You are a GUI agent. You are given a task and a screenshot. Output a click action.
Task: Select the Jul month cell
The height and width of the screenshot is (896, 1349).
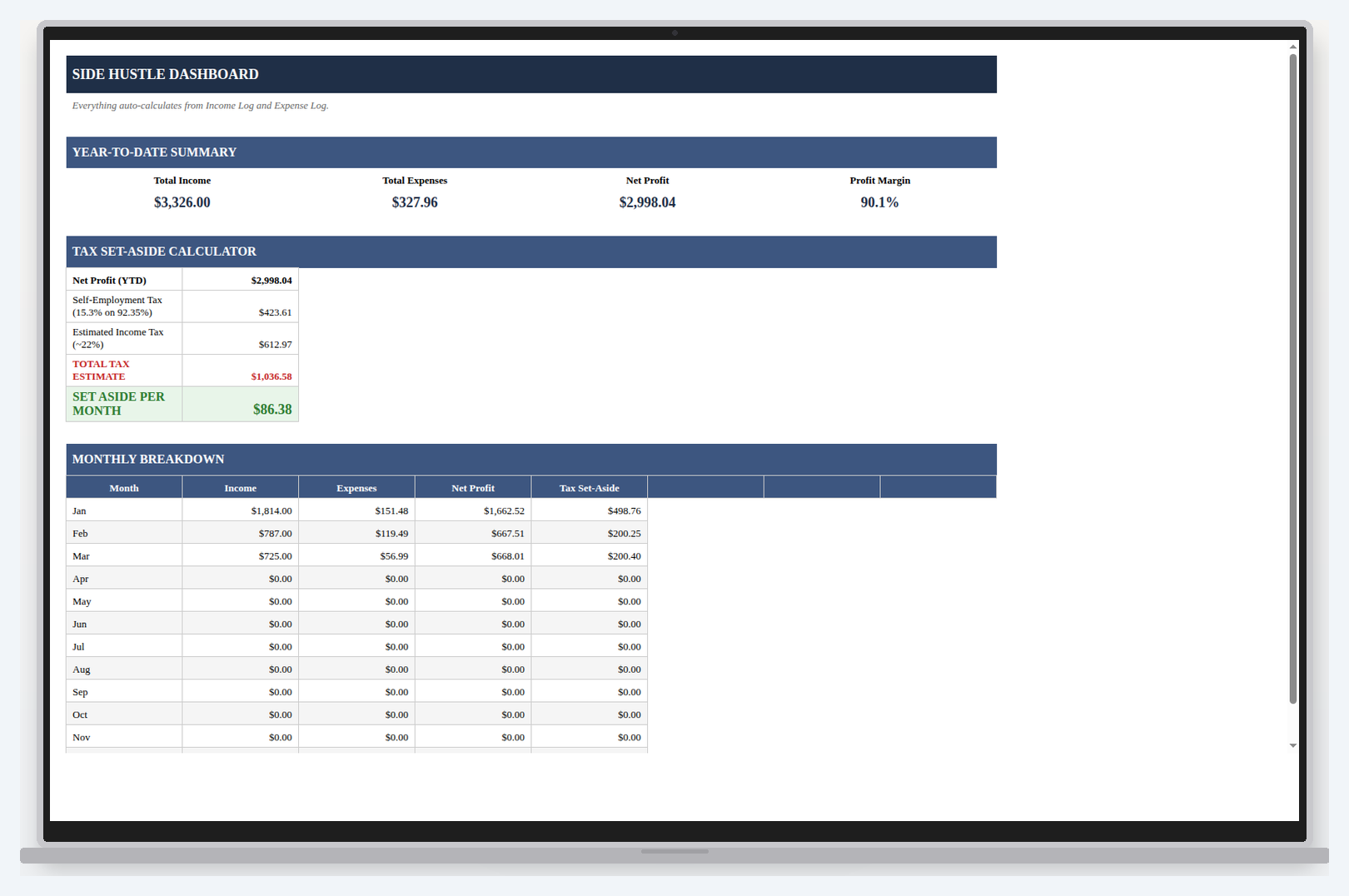(x=124, y=646)
